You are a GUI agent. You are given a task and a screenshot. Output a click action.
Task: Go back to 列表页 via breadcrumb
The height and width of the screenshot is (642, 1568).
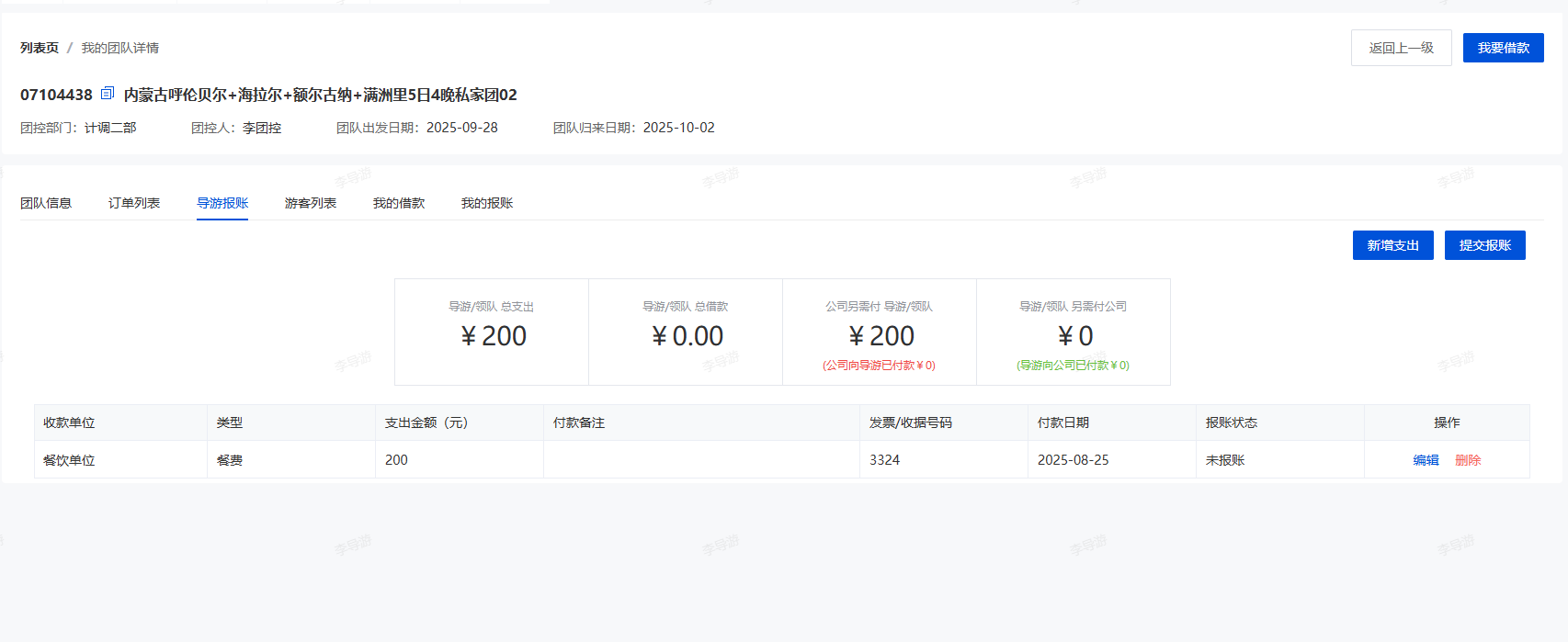[40, 48]
